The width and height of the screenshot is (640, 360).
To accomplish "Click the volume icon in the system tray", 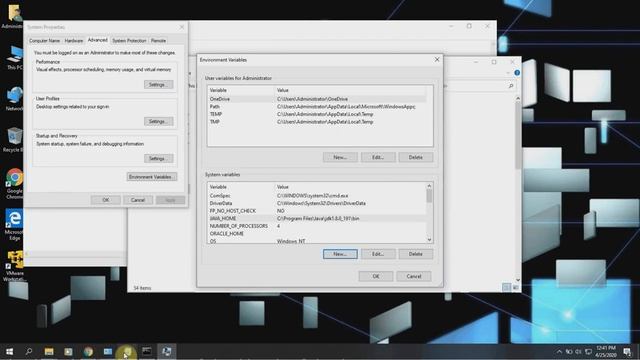I will [578, 351].
